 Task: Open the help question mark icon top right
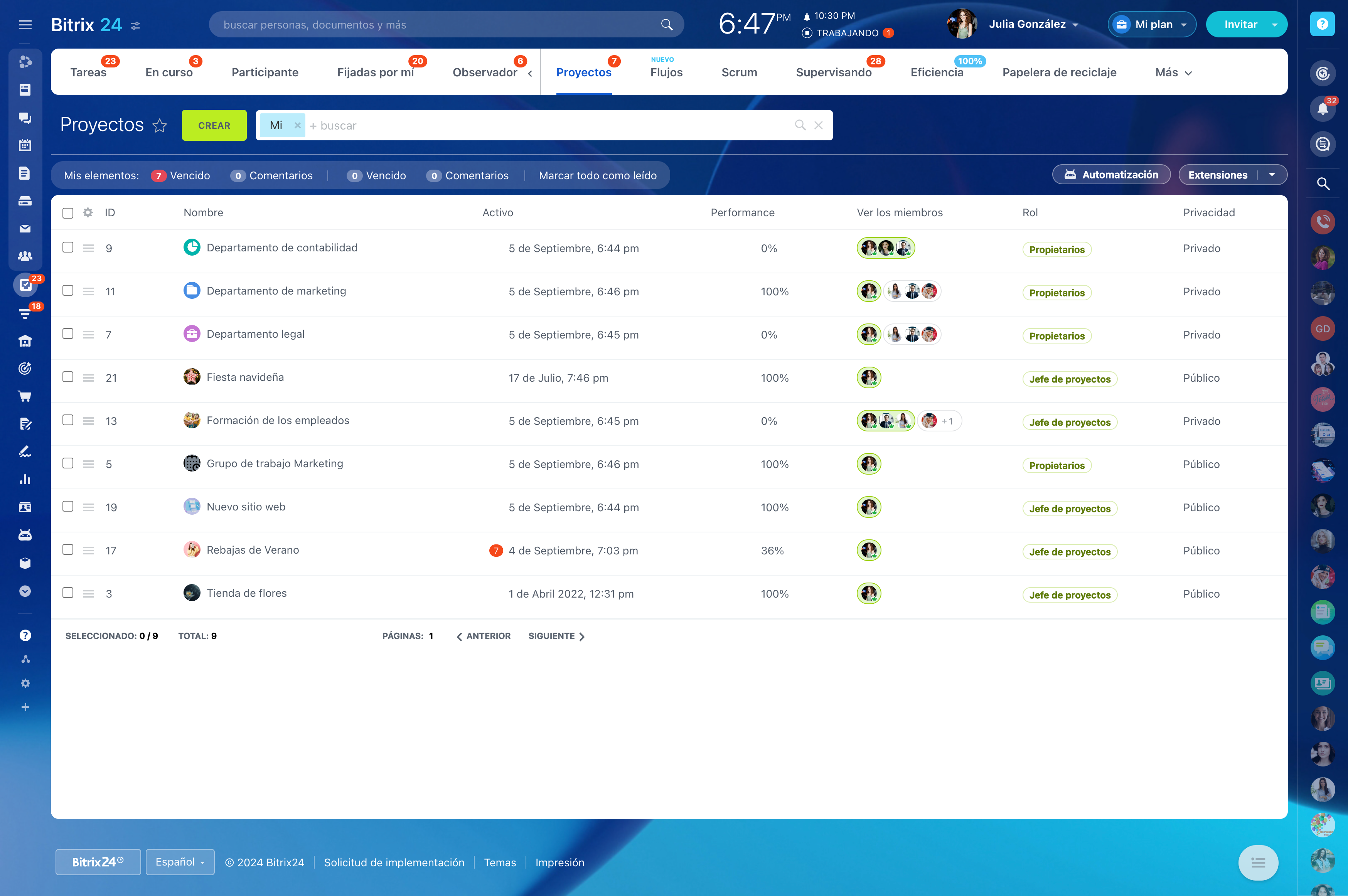pos(1322,24)
